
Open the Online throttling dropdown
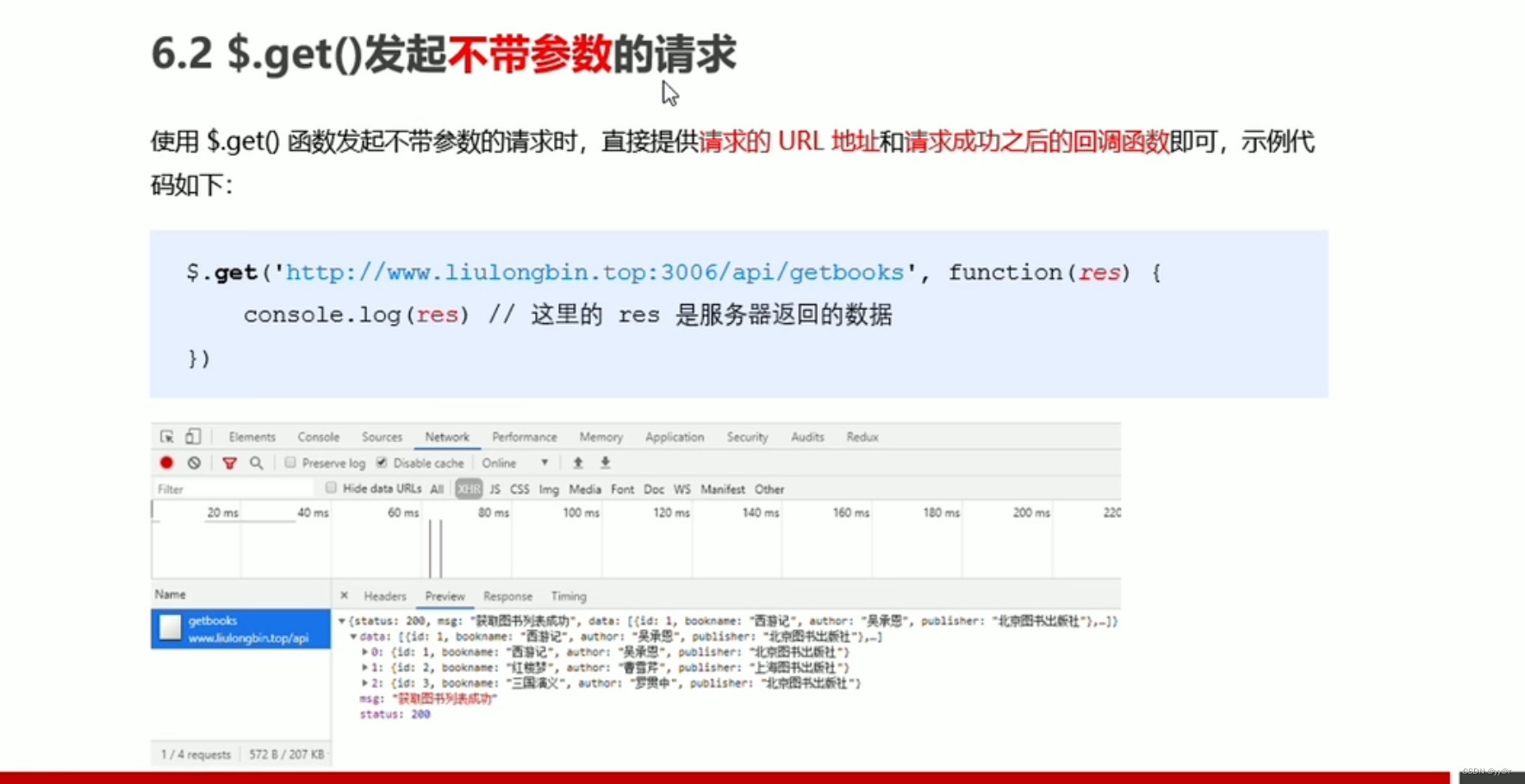pos(515,463)
